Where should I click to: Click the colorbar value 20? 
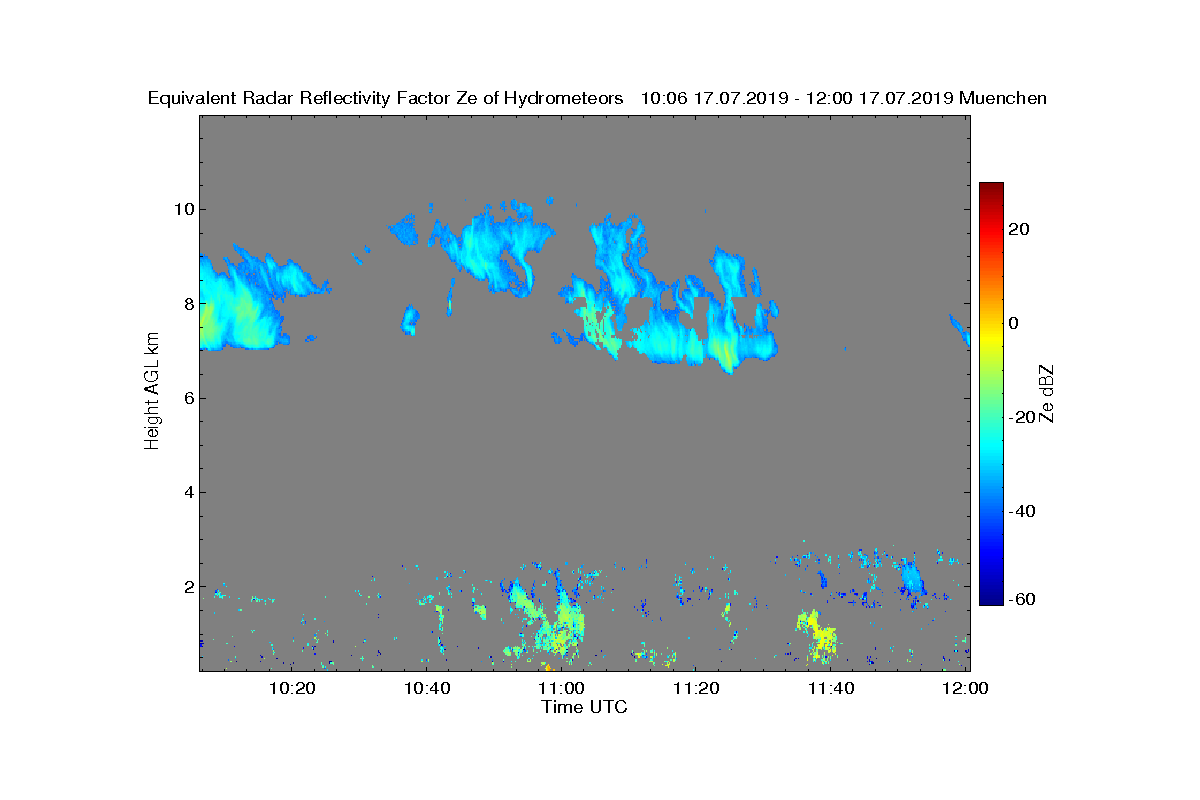tap(1020, 229)
